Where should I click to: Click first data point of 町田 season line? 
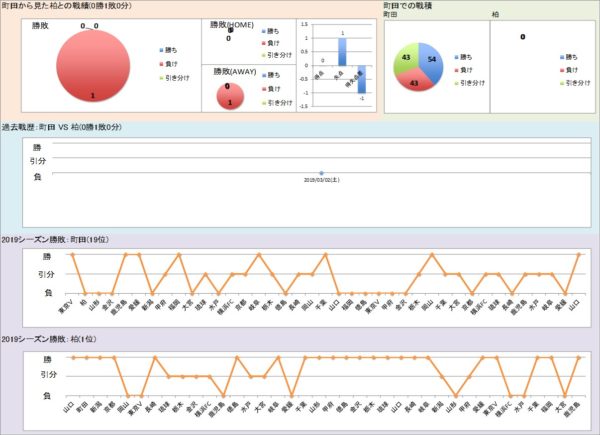coord(73,254)
